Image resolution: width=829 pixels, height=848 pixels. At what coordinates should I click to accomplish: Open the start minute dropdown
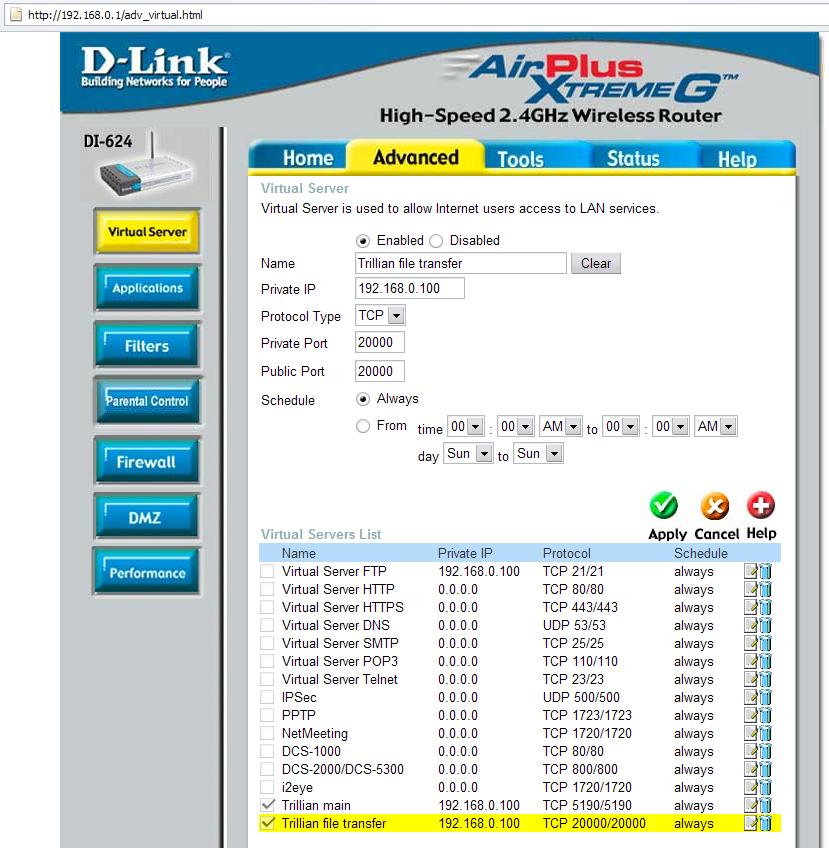pyautogui.click(x=516, y=427)
